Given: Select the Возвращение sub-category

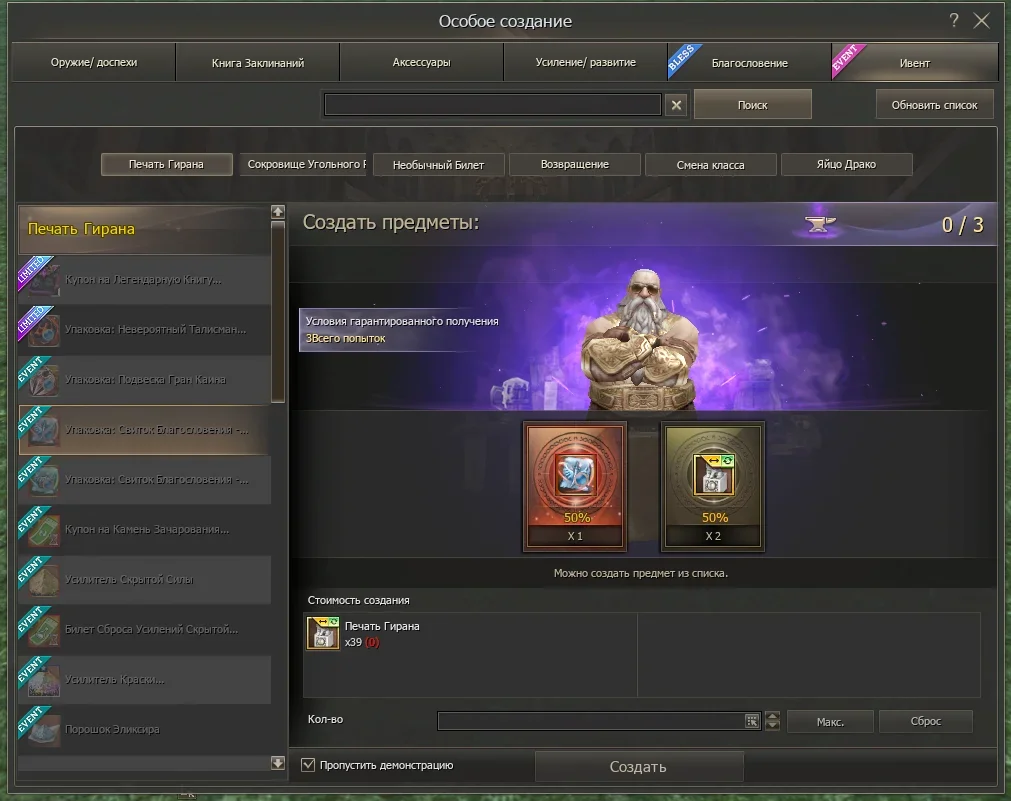Looking at the screenshot, I should (574, 164).
